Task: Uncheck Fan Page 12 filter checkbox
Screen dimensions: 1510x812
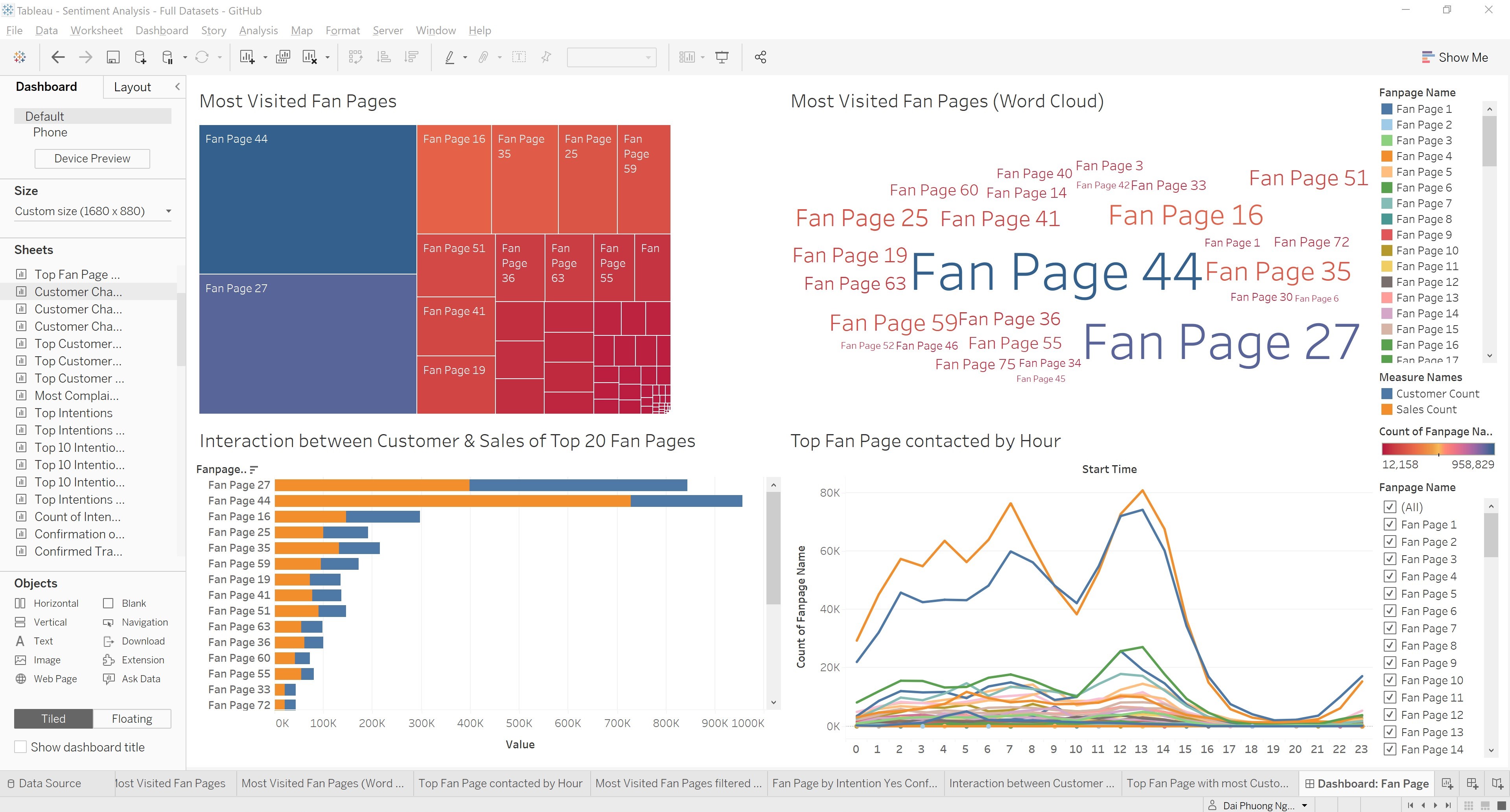Action: [x=1390, y=714]
